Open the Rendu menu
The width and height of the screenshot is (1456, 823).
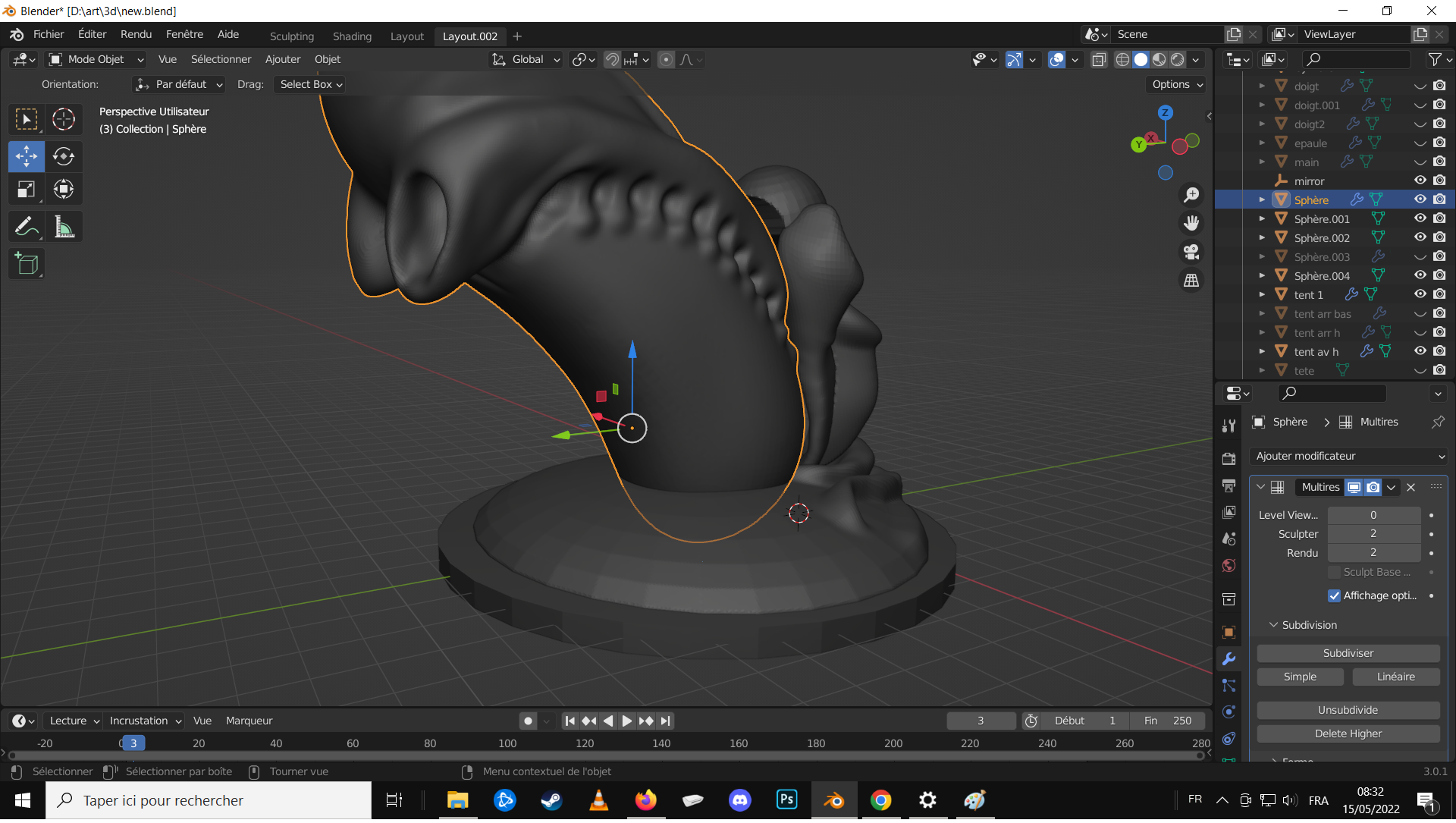[x=136, y=35]
